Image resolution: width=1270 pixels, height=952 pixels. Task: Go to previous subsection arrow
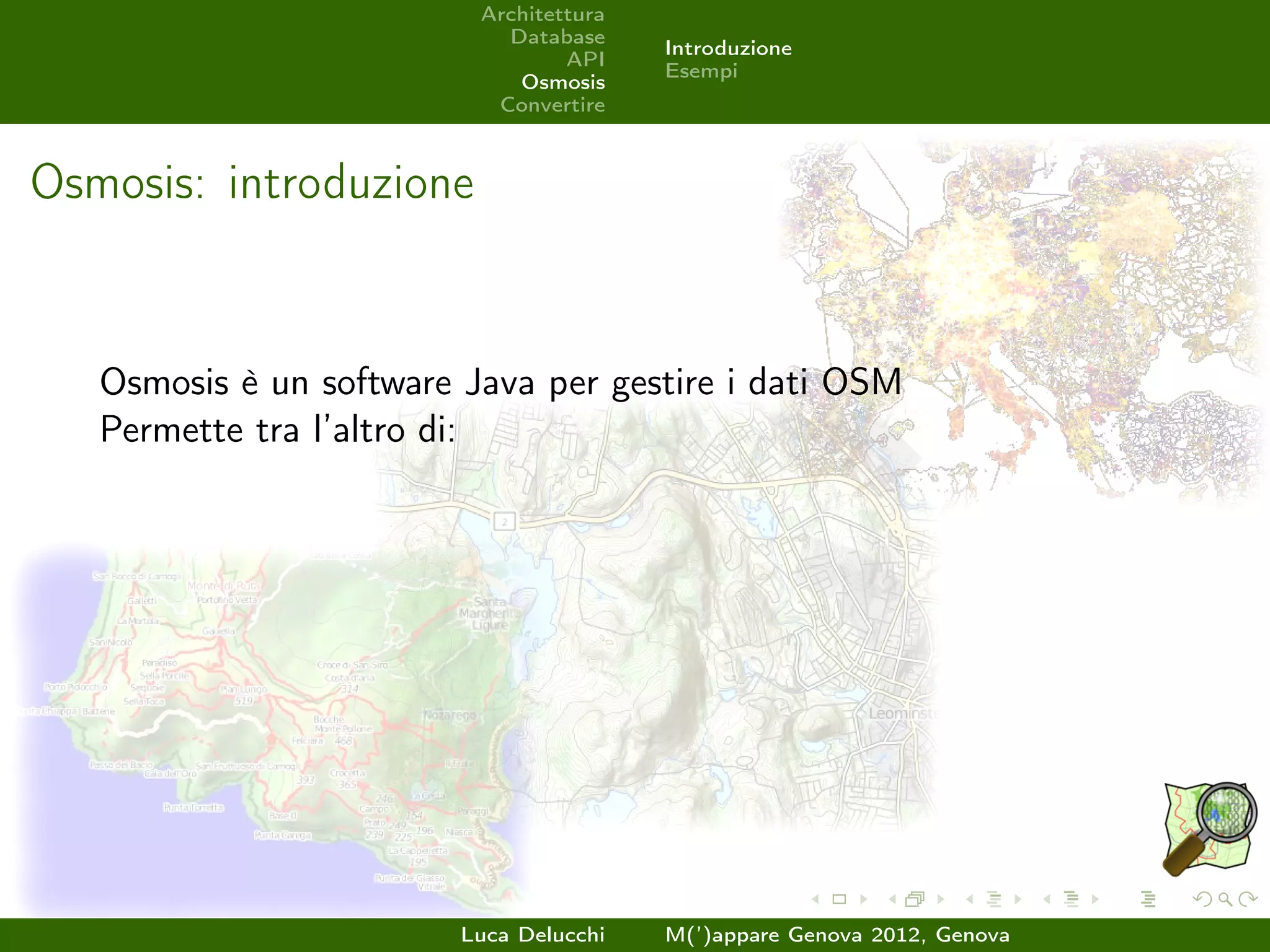[x=969, y=899]
